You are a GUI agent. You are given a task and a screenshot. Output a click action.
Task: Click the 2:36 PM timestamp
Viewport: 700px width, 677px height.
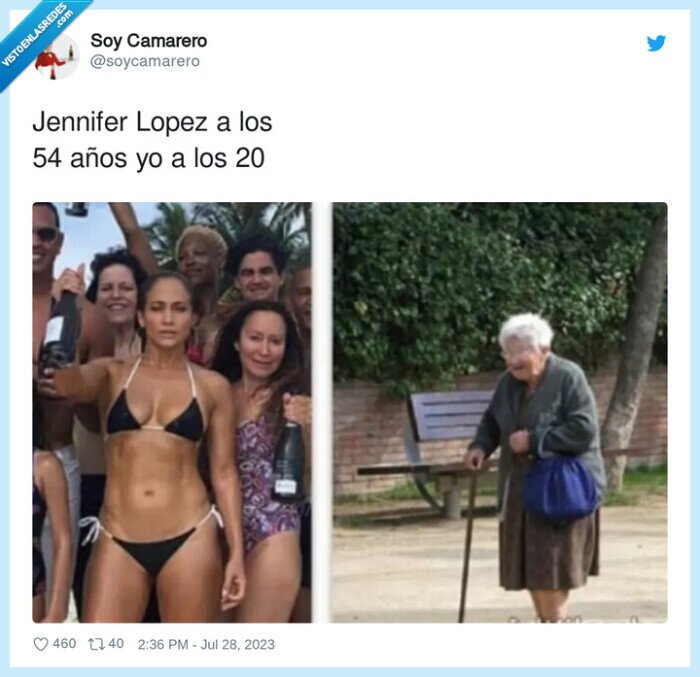pyautogui.click(x=163, y=644)
